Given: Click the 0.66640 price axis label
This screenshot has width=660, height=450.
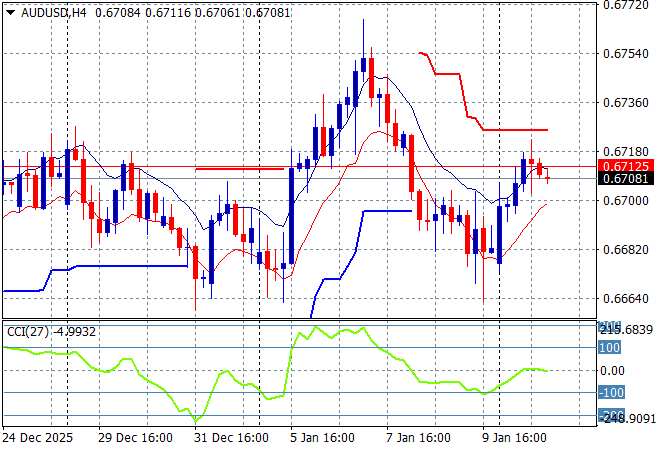Looking at the screenshot, I should pos(626,298).
